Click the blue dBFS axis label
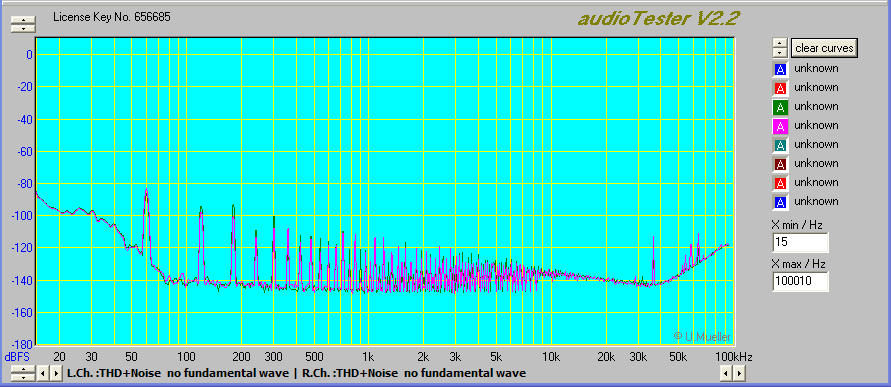This screenshot has width=891, height=387. [x=16, y=357]
